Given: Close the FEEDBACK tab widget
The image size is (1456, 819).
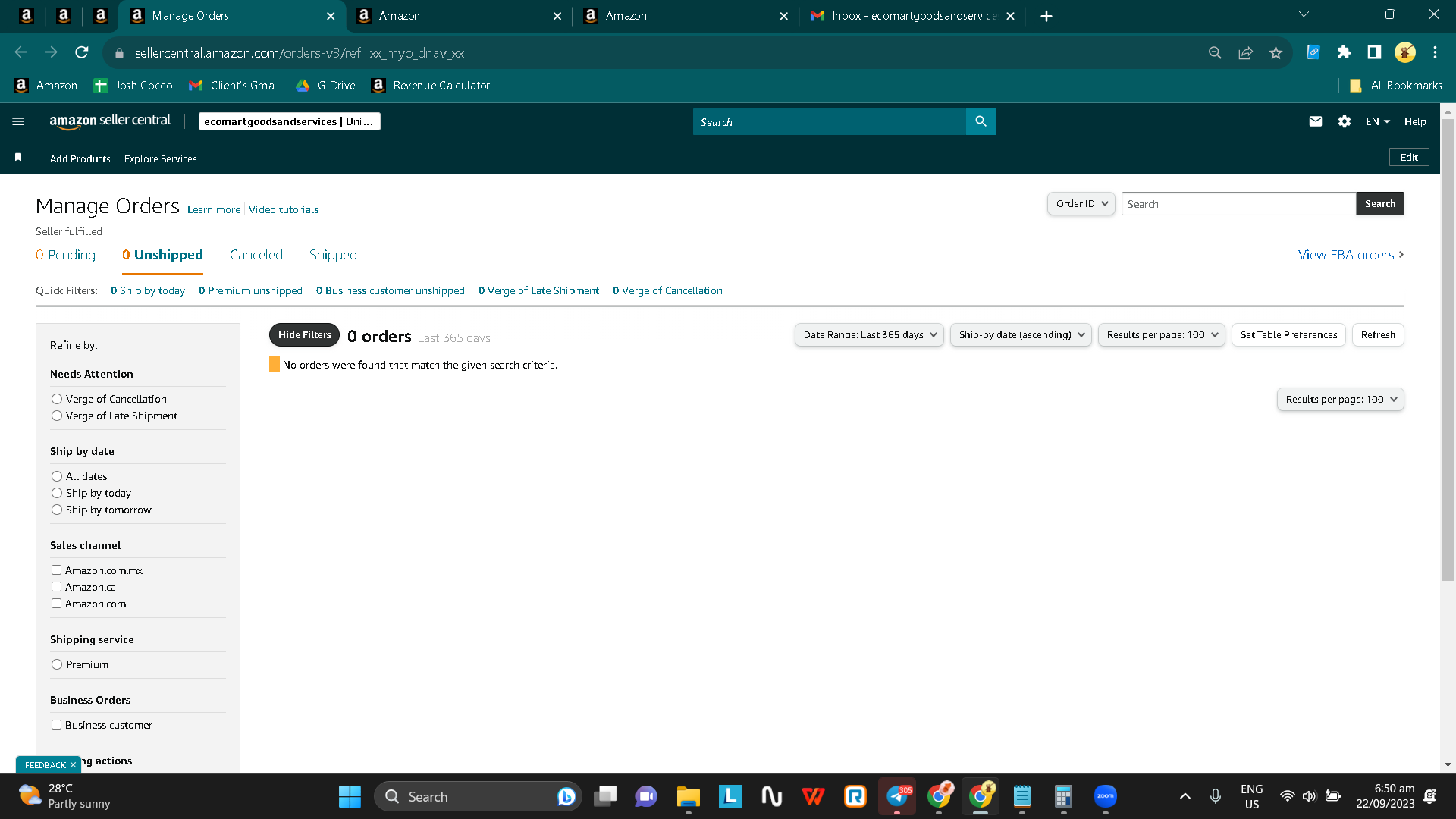Looking at the screenshot, I should pyautogui.click(x=73, y=765).
